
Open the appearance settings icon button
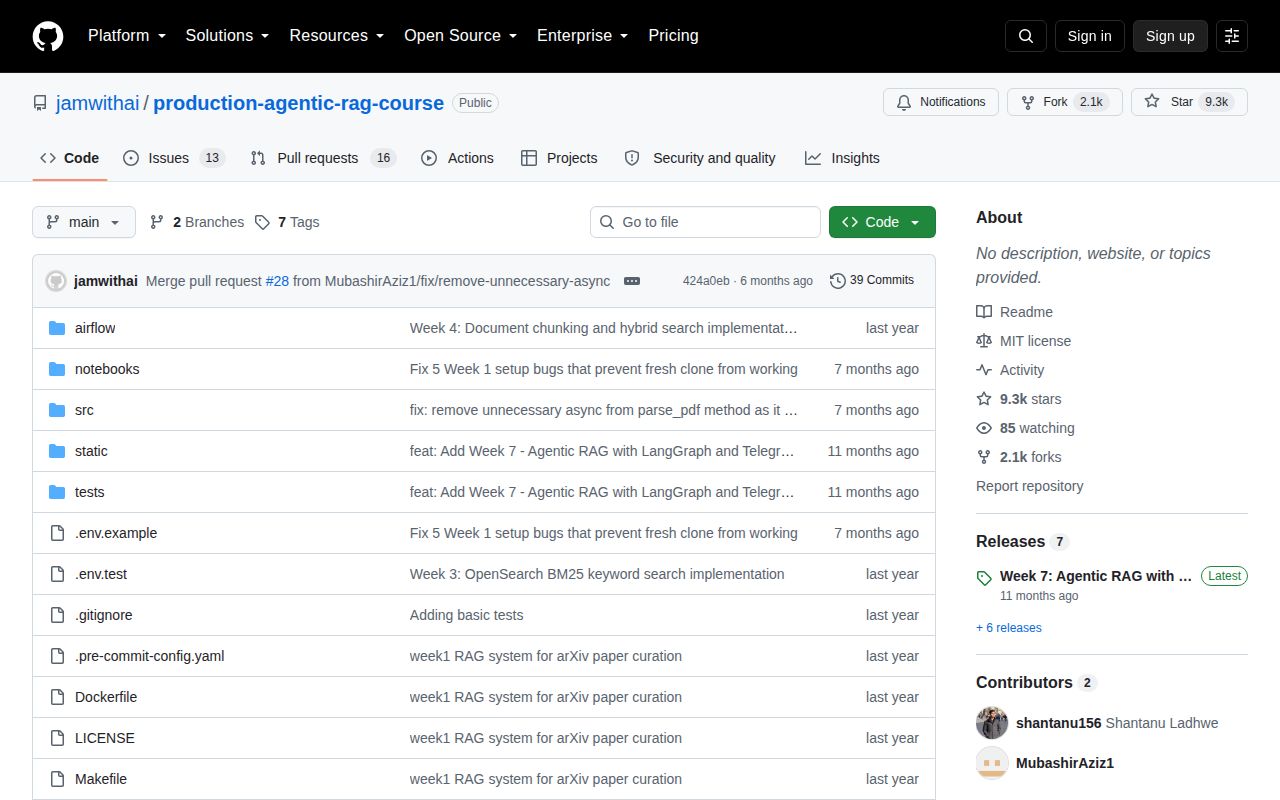click(1232, 36)
